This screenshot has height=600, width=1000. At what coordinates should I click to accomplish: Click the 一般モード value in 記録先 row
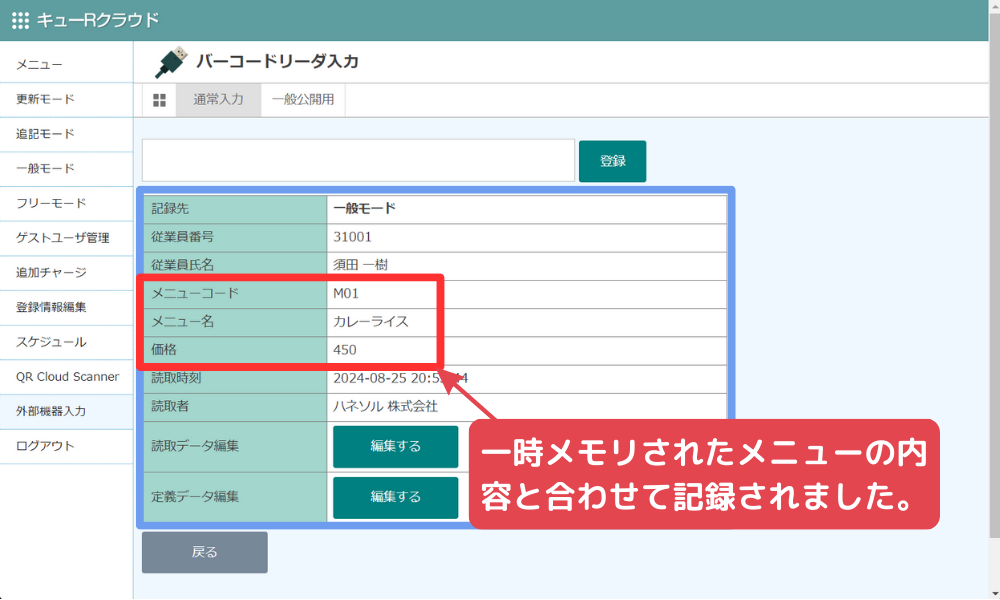click(x=364, y=209)
